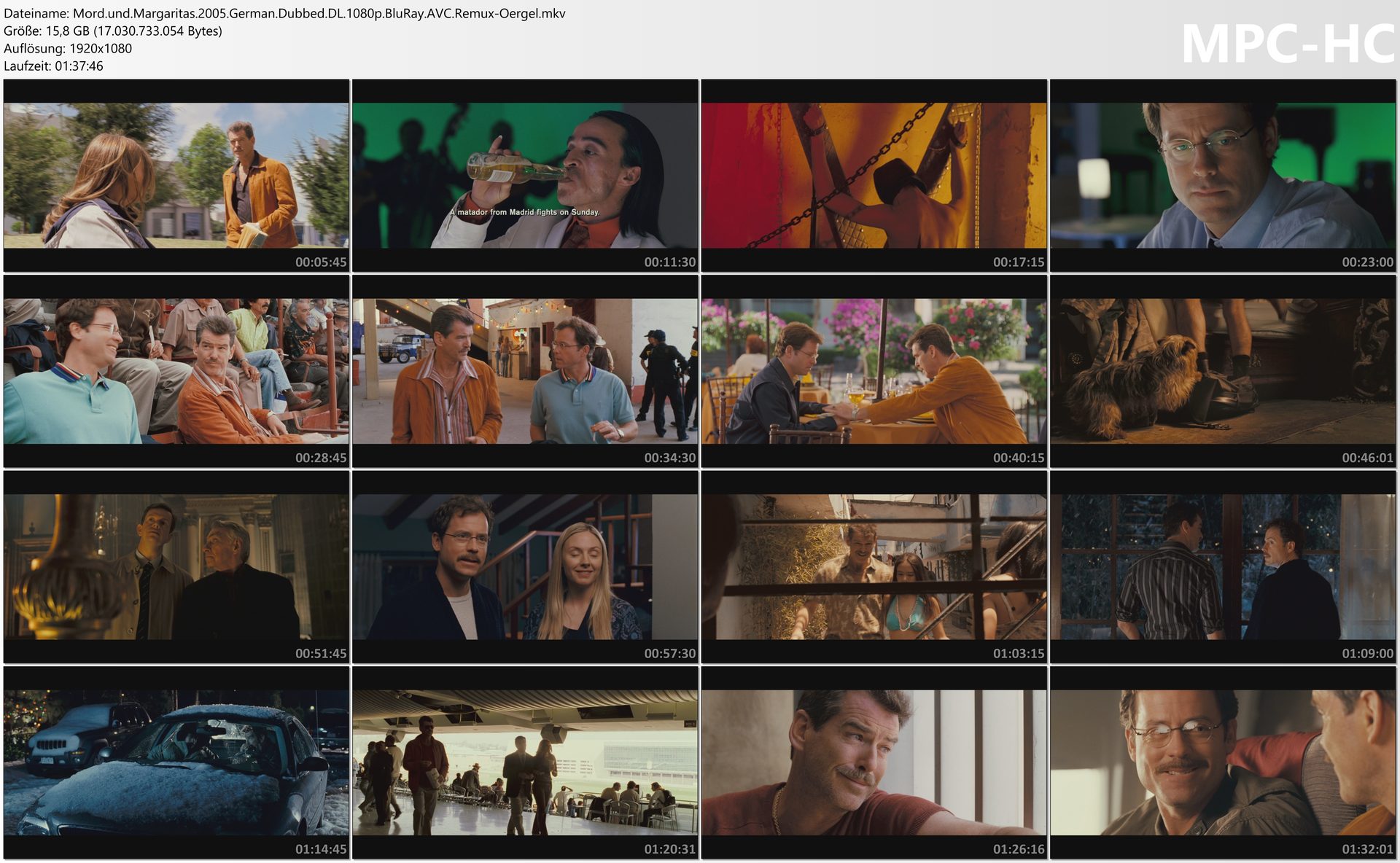Screen dimensions: 1400x863
Task: Select the bullring crowd thumbnail at 00:28:45
Action: (x=176, y=370)
